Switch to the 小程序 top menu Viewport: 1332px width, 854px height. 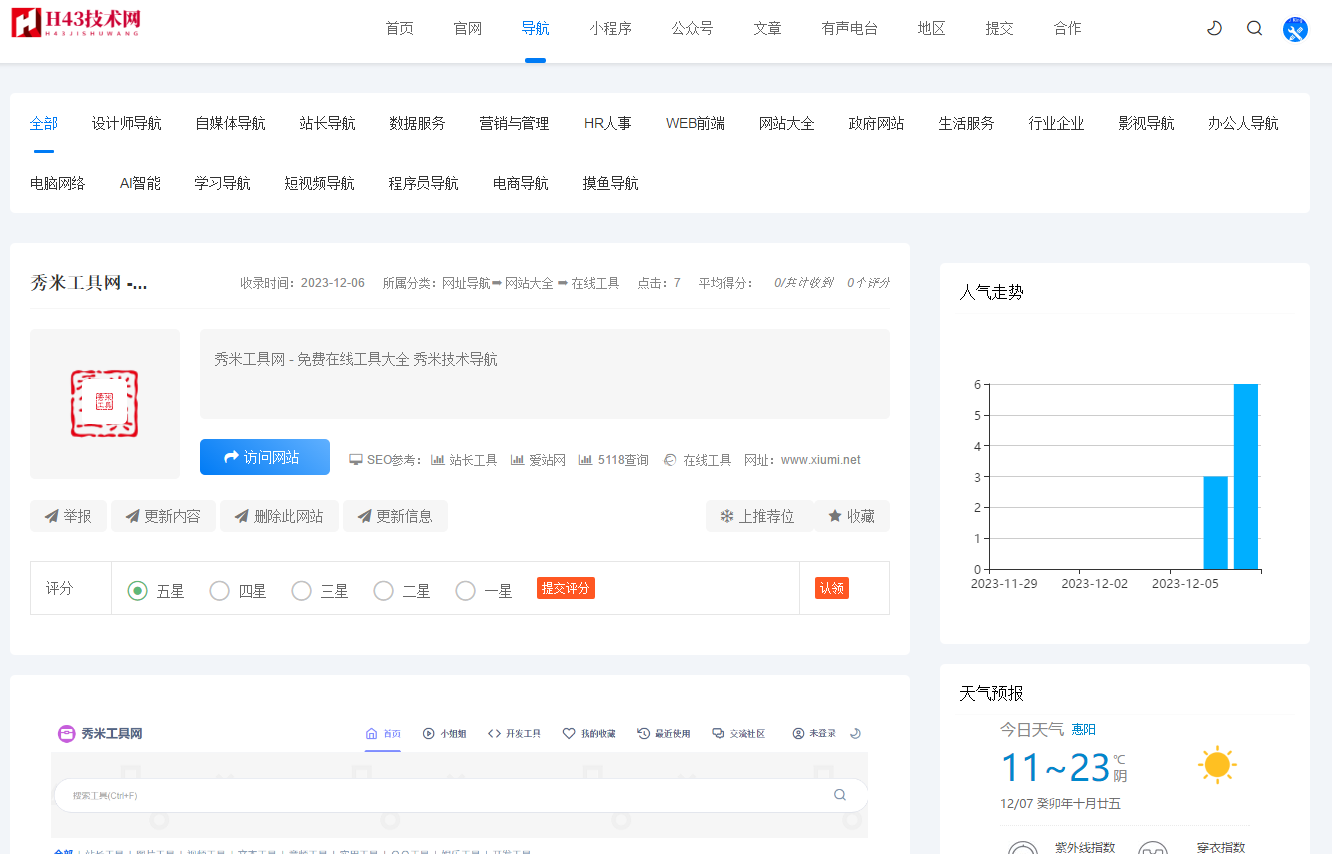(610, 28)
